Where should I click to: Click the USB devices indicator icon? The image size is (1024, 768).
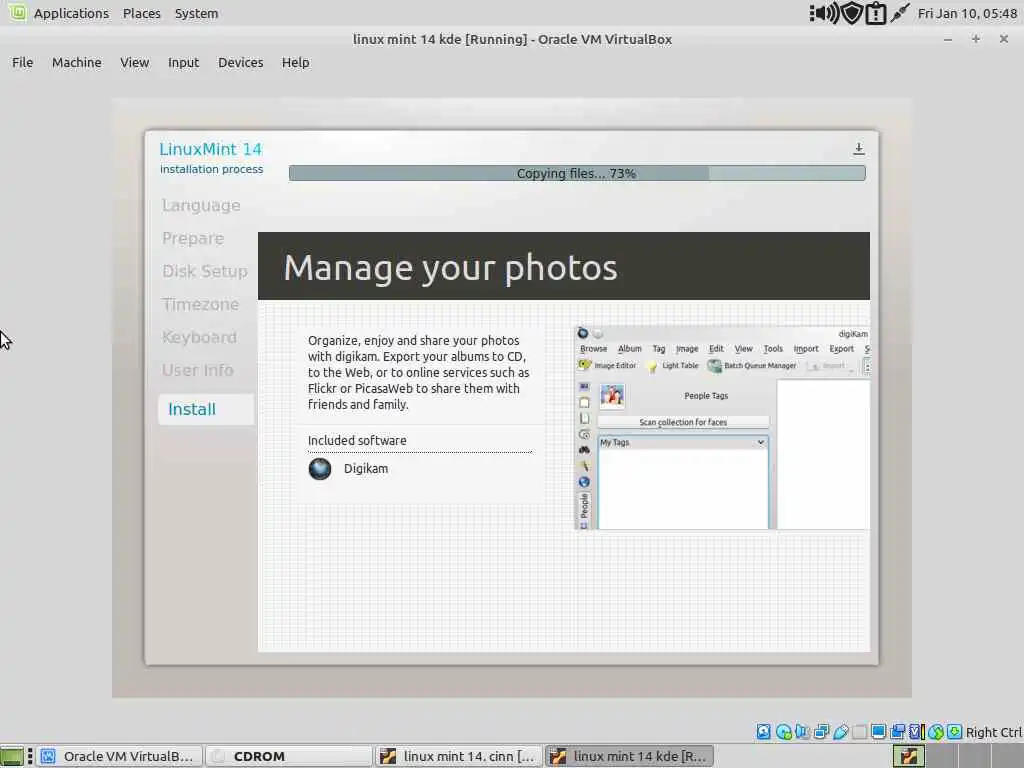pyautogui.click(x=840, y=732)
